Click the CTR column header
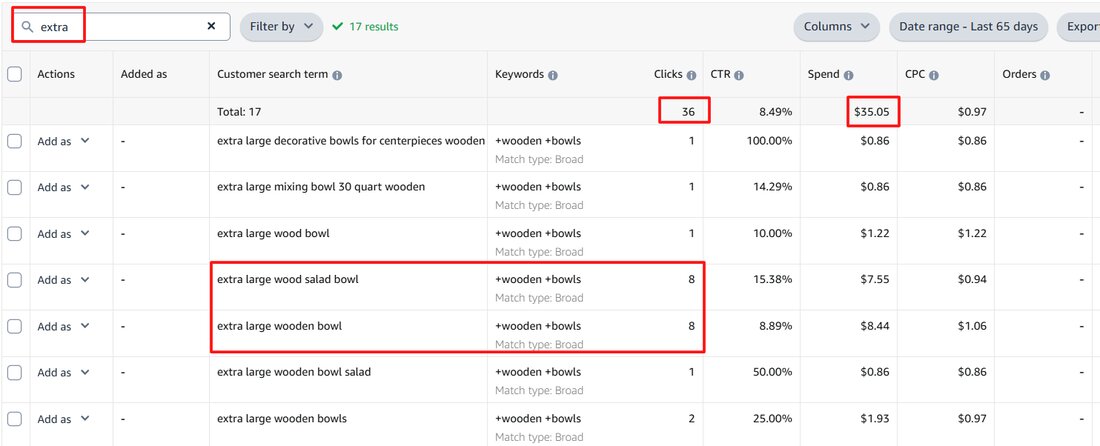The height and width of the screenshot is (446, 1100). 721,74
